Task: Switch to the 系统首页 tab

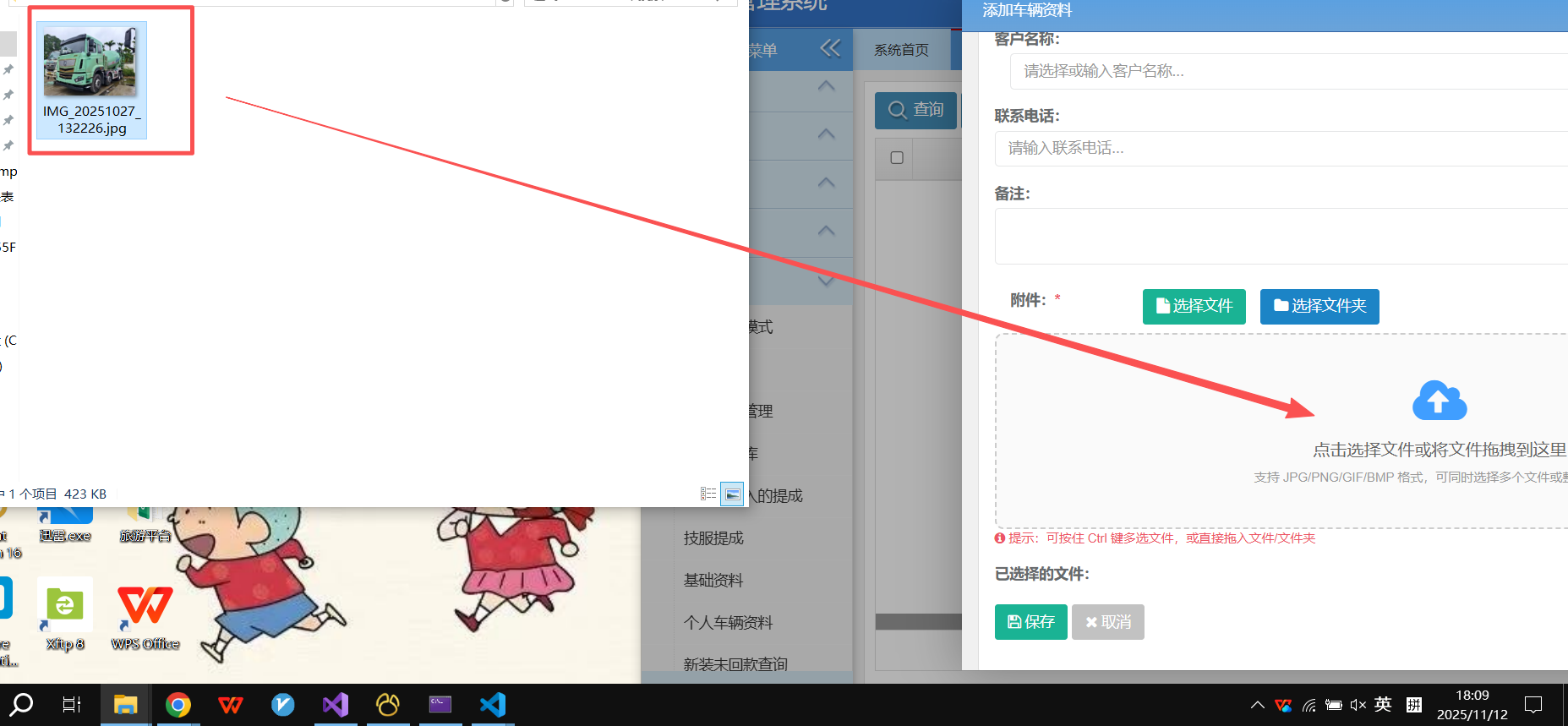Action: click(901, 50)
